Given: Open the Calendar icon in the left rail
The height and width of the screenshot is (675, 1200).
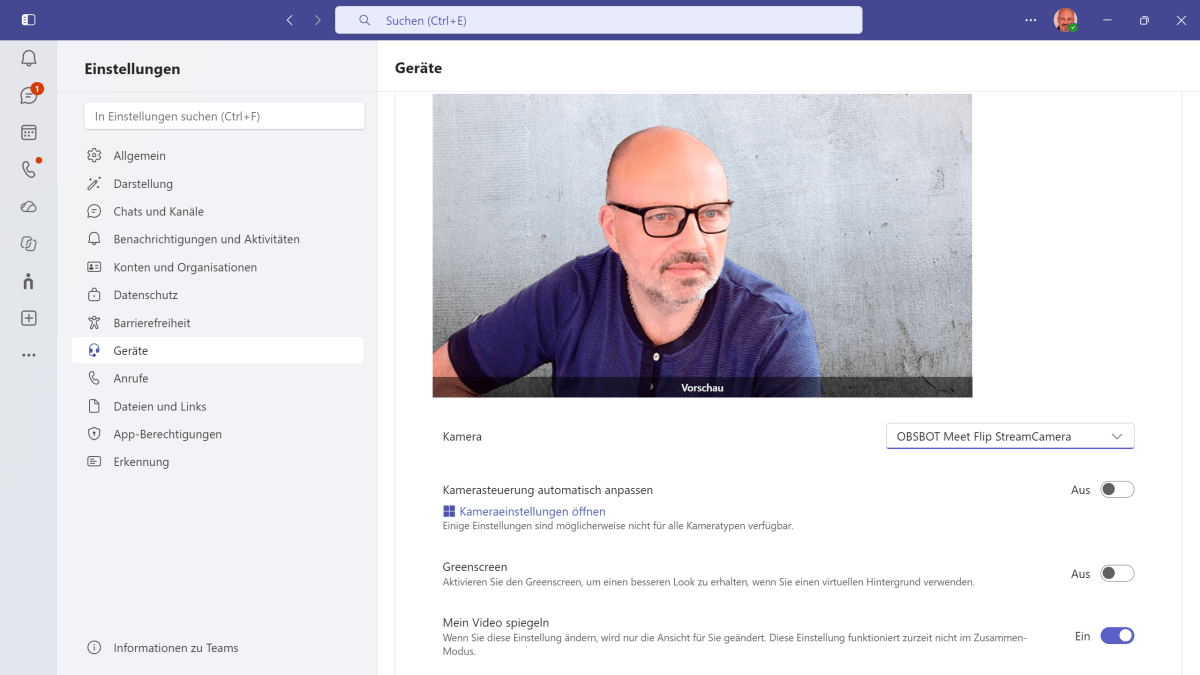Looking at the screenshot, I should click(x=28, y=132).
